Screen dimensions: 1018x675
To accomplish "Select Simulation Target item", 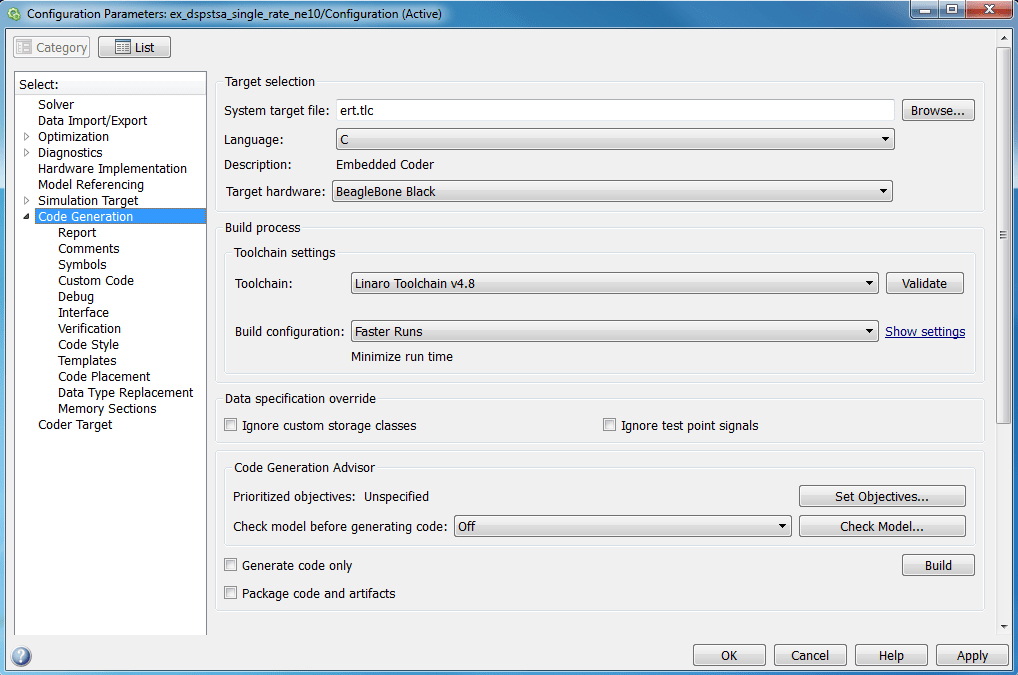I will pos(88,201).
